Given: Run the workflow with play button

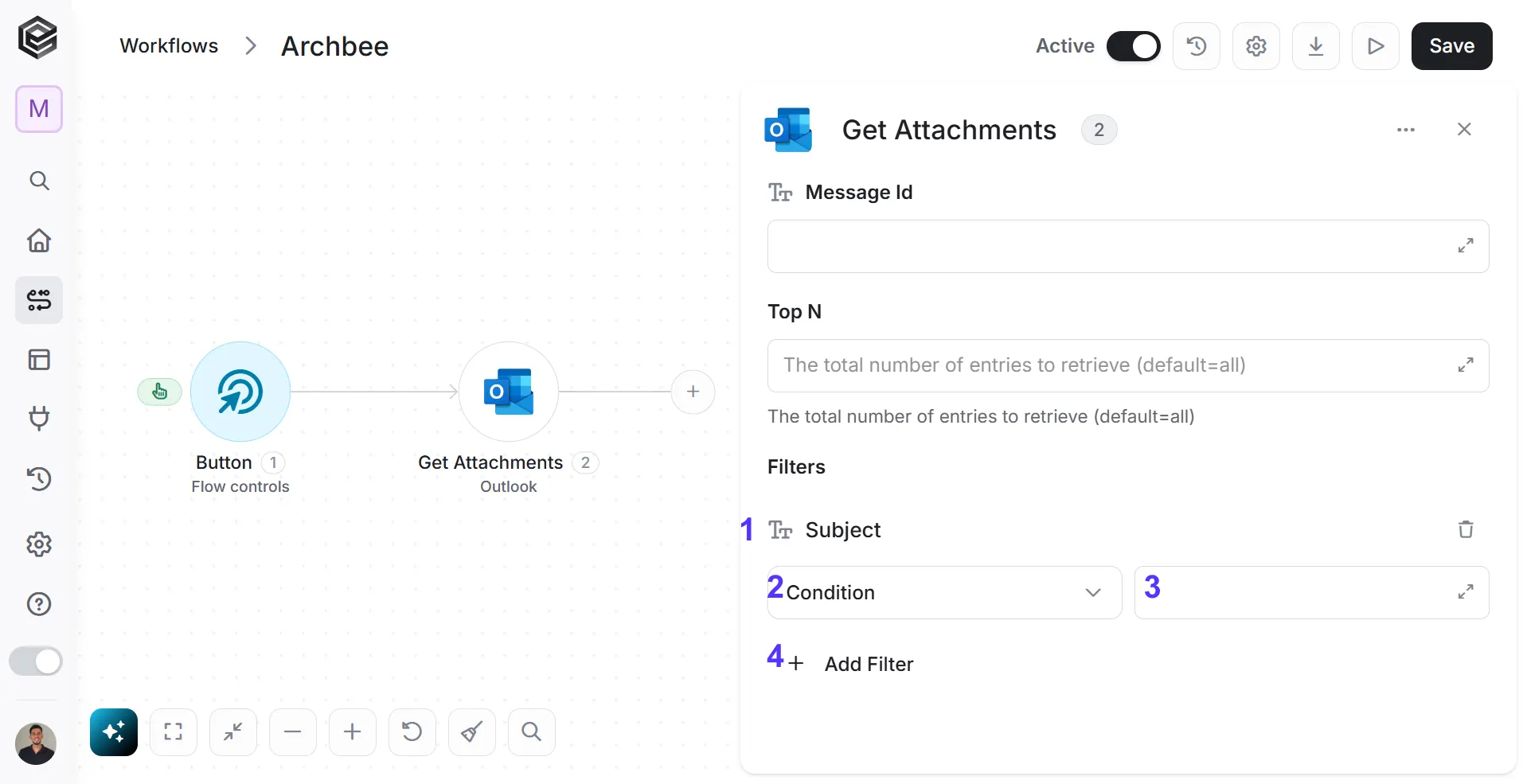Looking at the screenshot, I should pos(1376,46).
